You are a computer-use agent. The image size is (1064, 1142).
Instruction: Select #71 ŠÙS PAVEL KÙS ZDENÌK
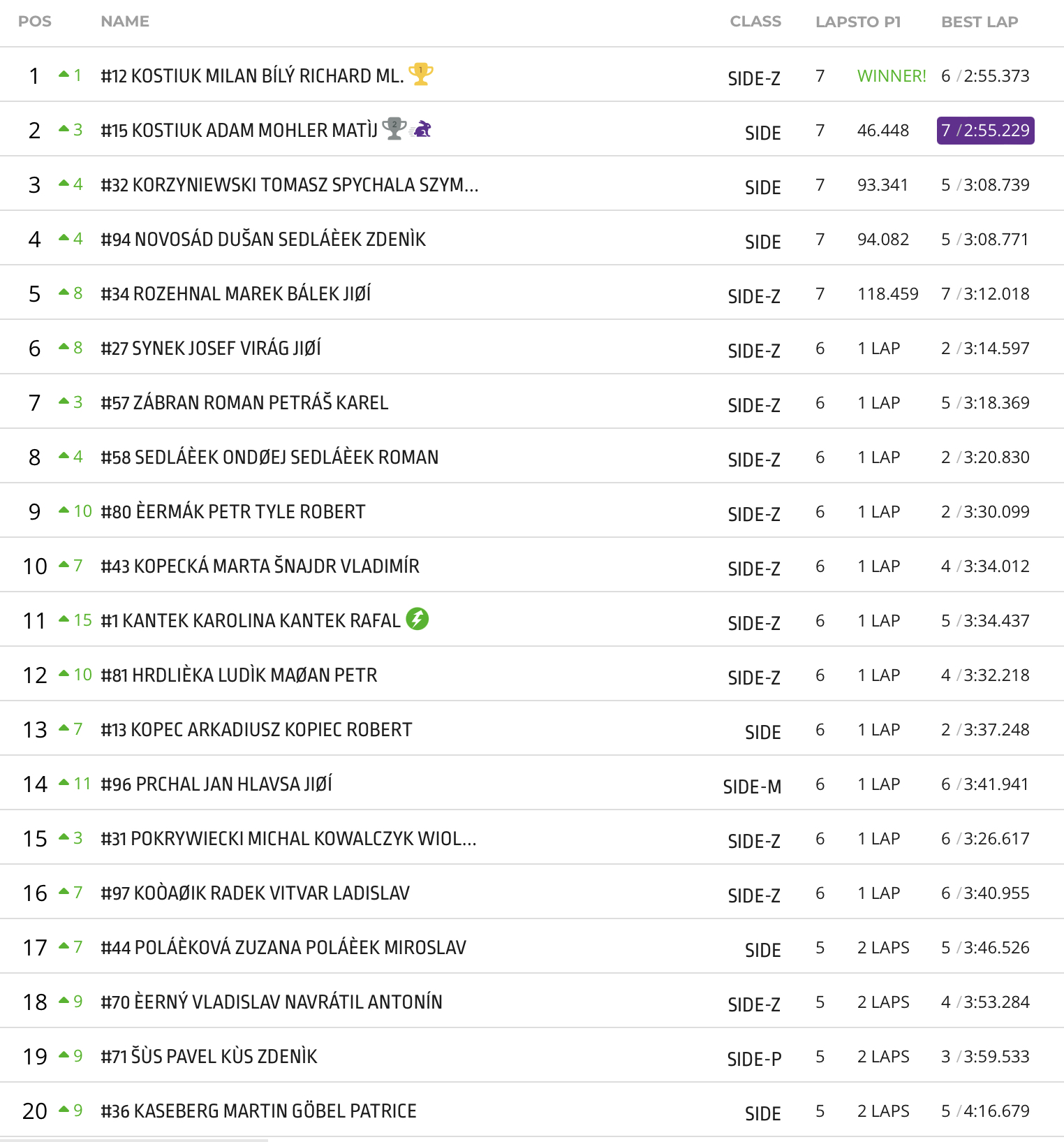[209, 1056]
